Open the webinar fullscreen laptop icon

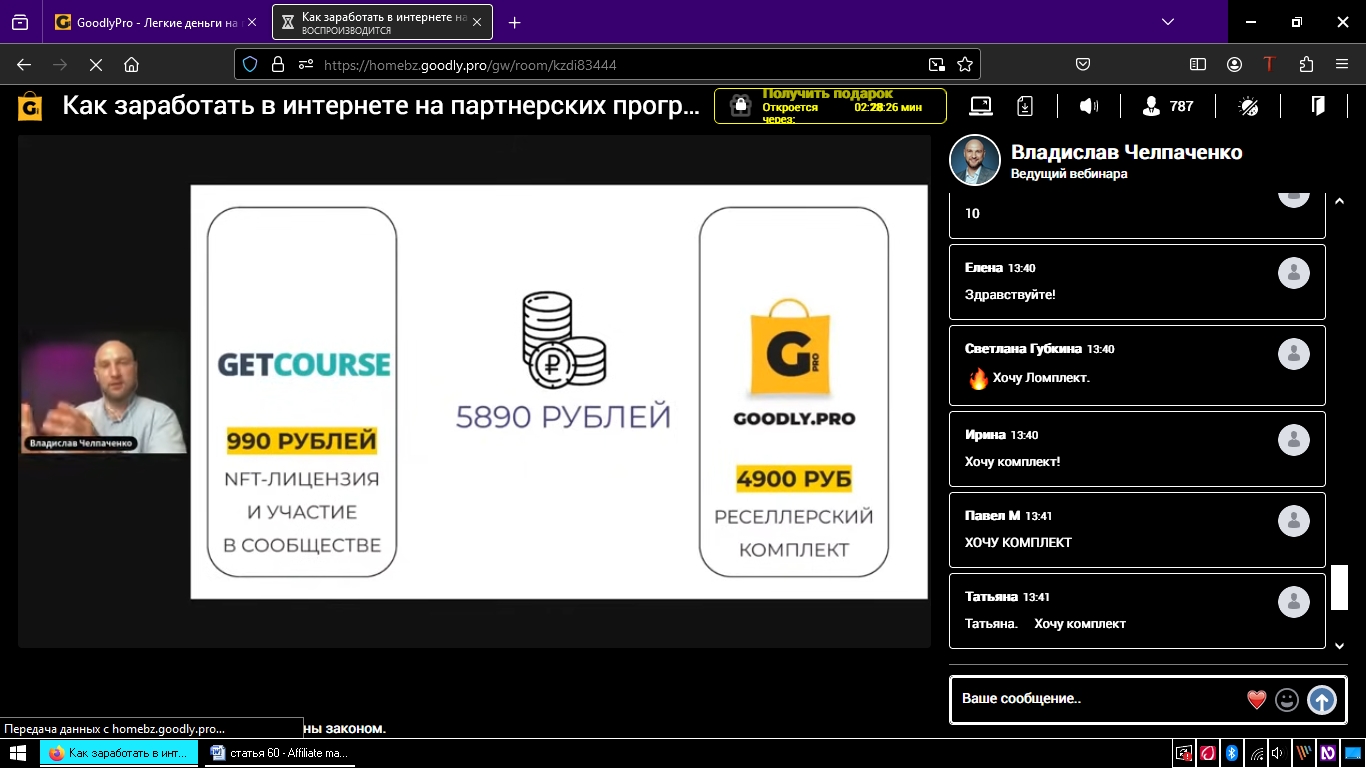[981, 106]
